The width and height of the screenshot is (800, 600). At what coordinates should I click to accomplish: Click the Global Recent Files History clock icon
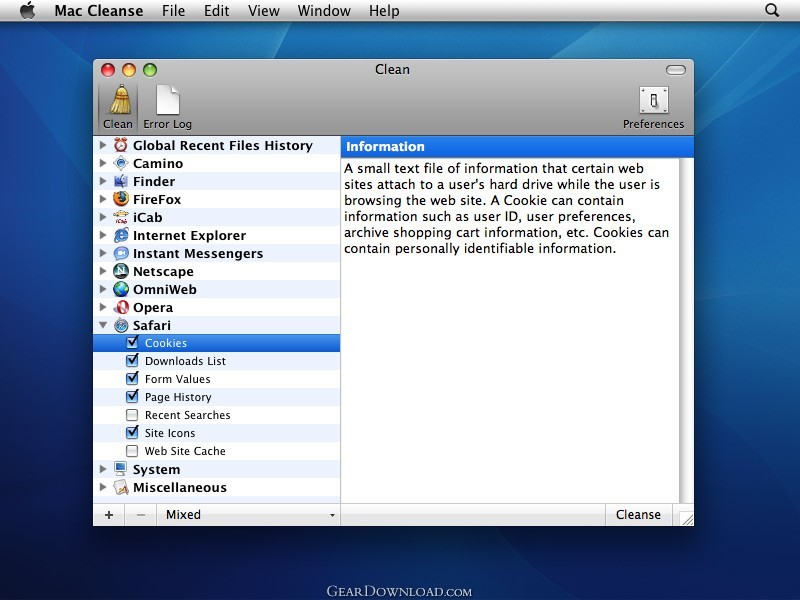click(x=121, y=145)
